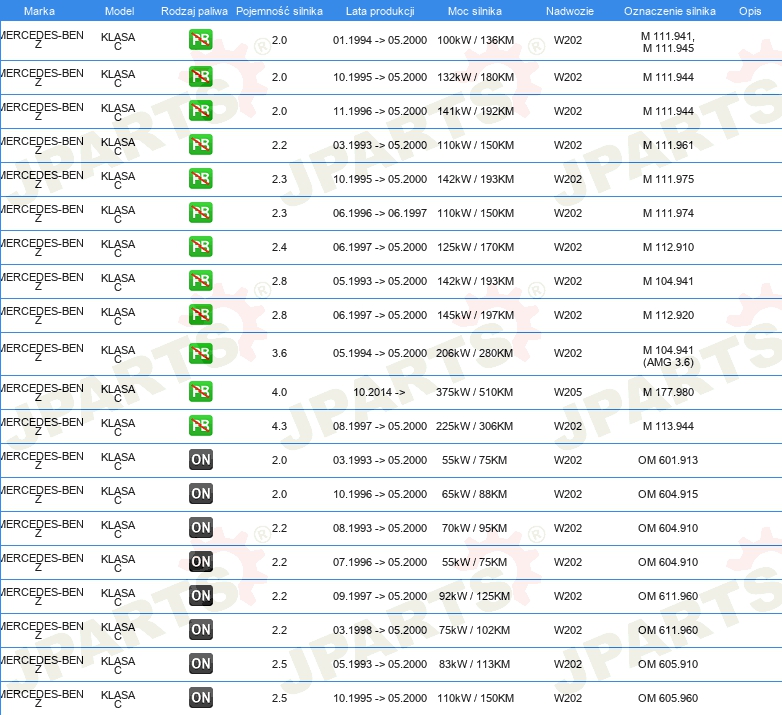Image resolution: width=782 pixels, height=715 pixels.
Task: Select the PB icon for the 375kW/510KM engine
Action: tap(200, 392)
